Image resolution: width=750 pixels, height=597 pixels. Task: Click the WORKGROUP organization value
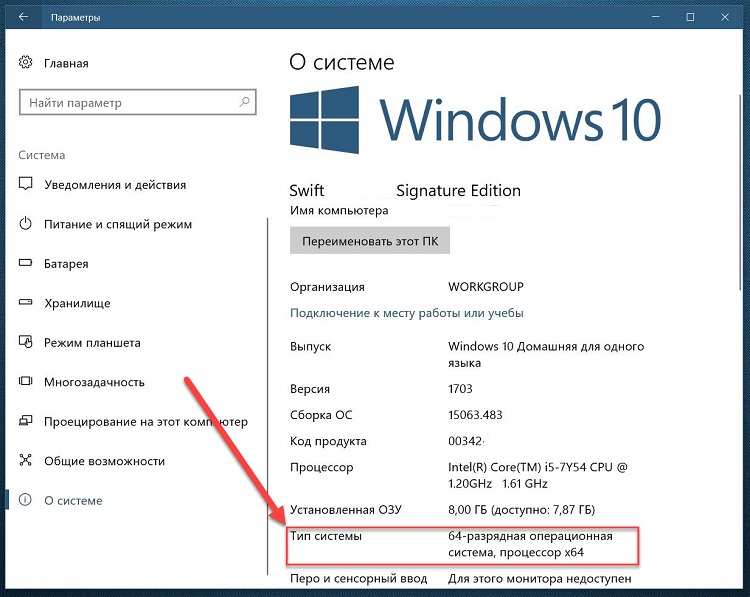485,287
